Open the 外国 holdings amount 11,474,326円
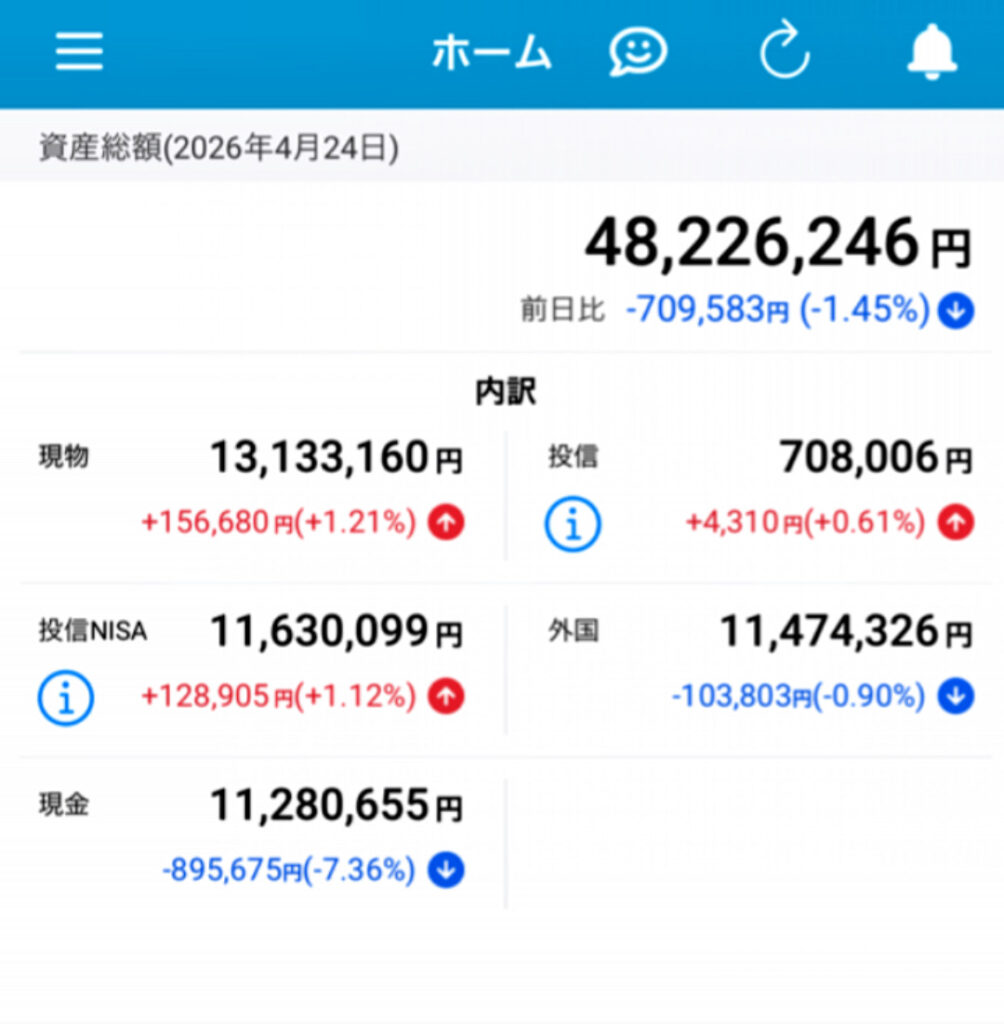1004x1024 pixels. click(845, 632)
